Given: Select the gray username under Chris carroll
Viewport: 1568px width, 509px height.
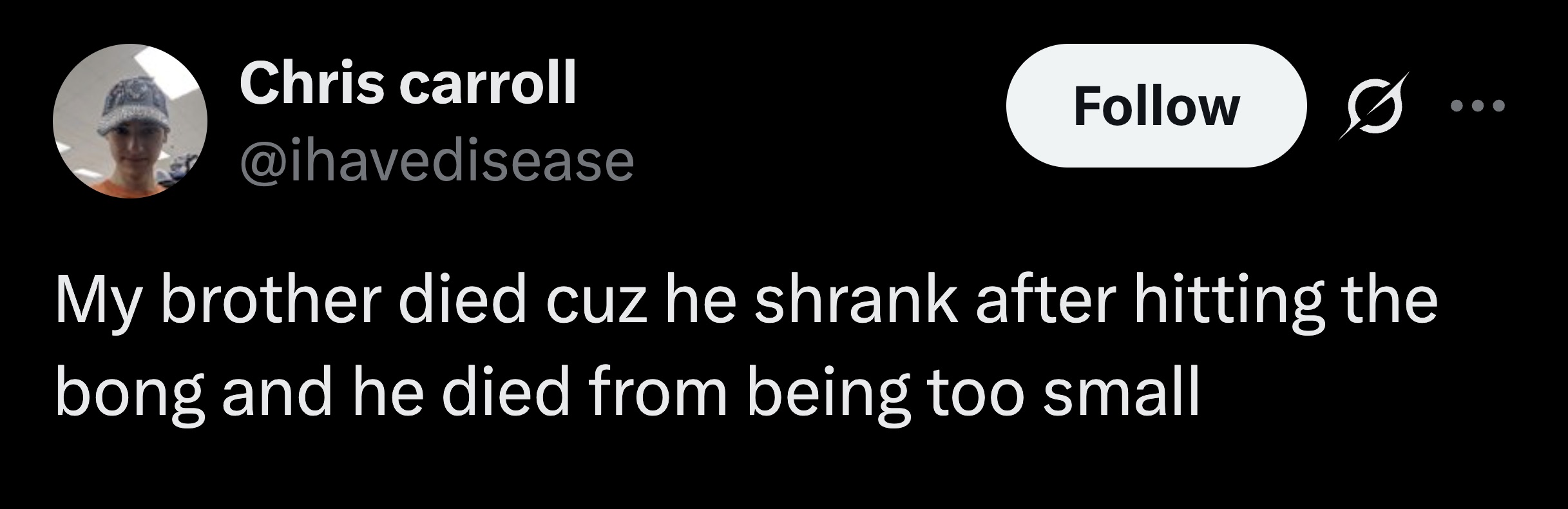Looking at the screenshot, I should tap(436, 161).
